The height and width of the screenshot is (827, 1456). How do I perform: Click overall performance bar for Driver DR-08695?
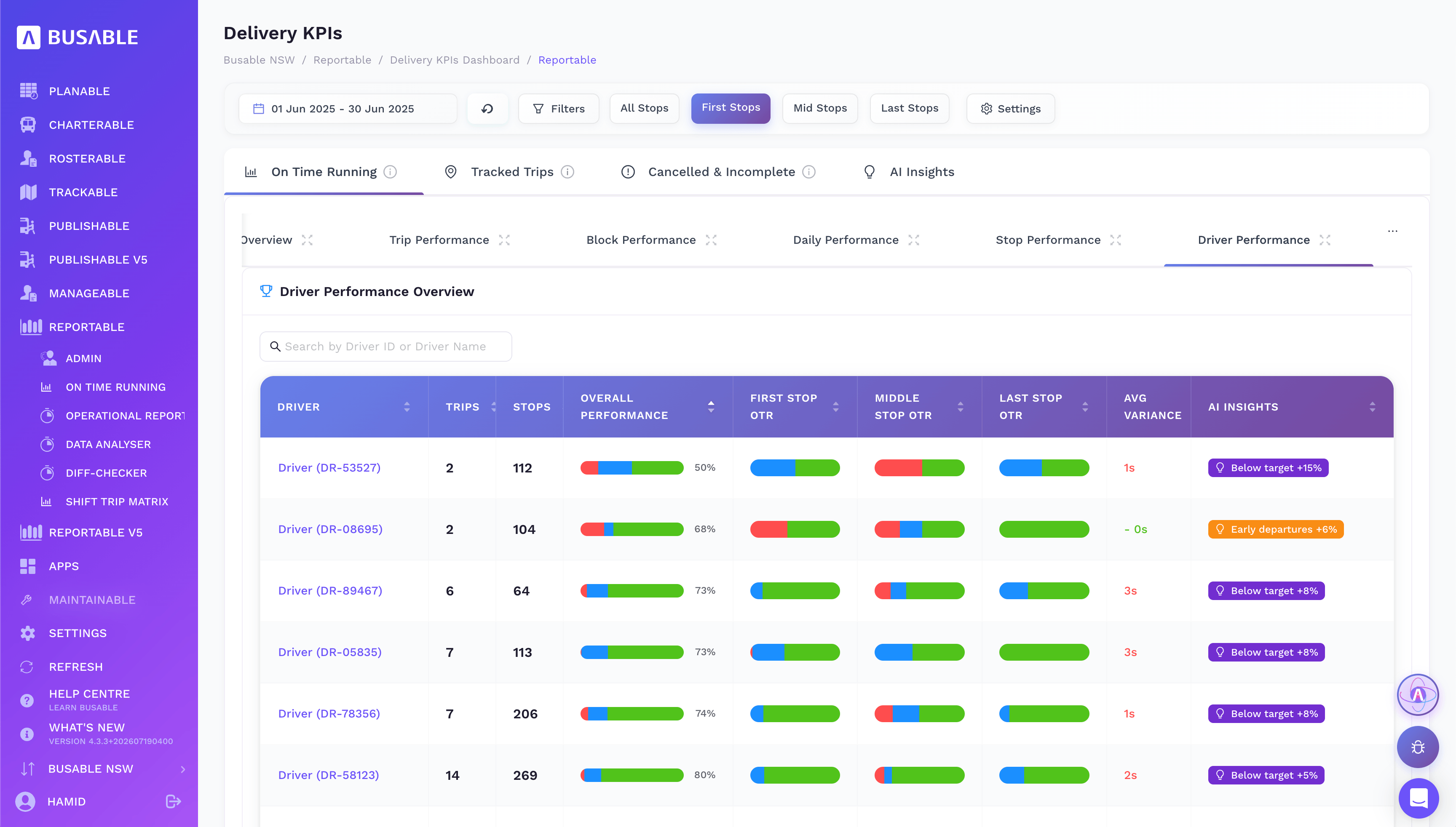coord(632,529)
